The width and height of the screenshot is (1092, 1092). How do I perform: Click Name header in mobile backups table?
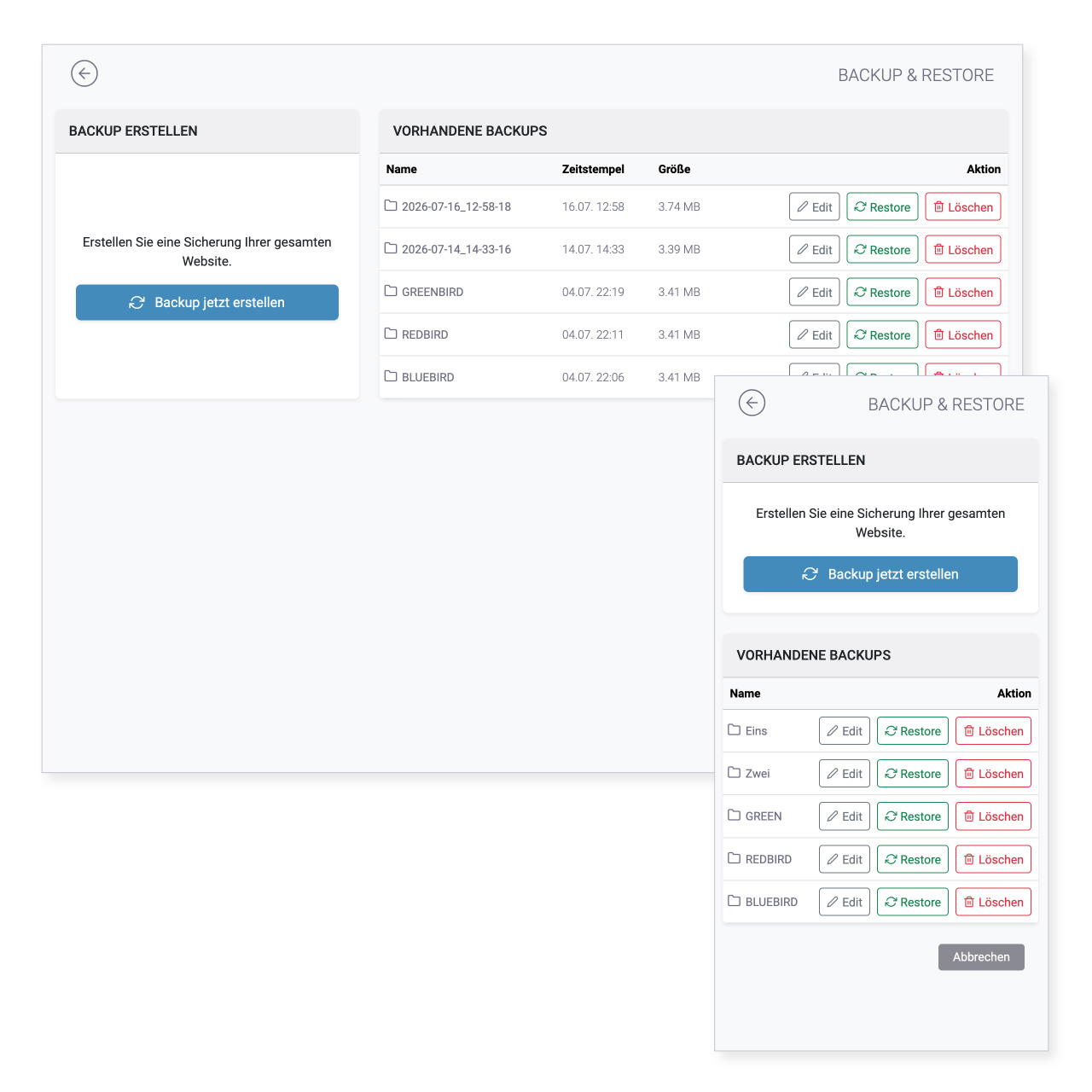[x=745, y=694]
